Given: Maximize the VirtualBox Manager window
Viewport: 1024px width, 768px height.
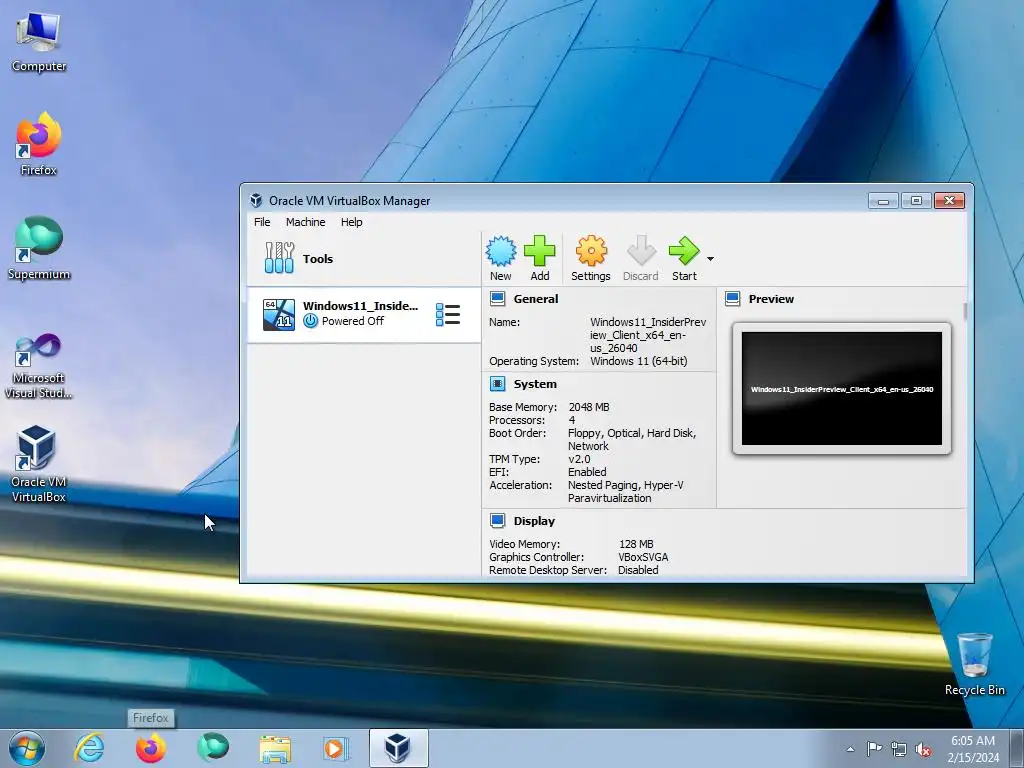Looking at the screenshot, I should point(916,200).
